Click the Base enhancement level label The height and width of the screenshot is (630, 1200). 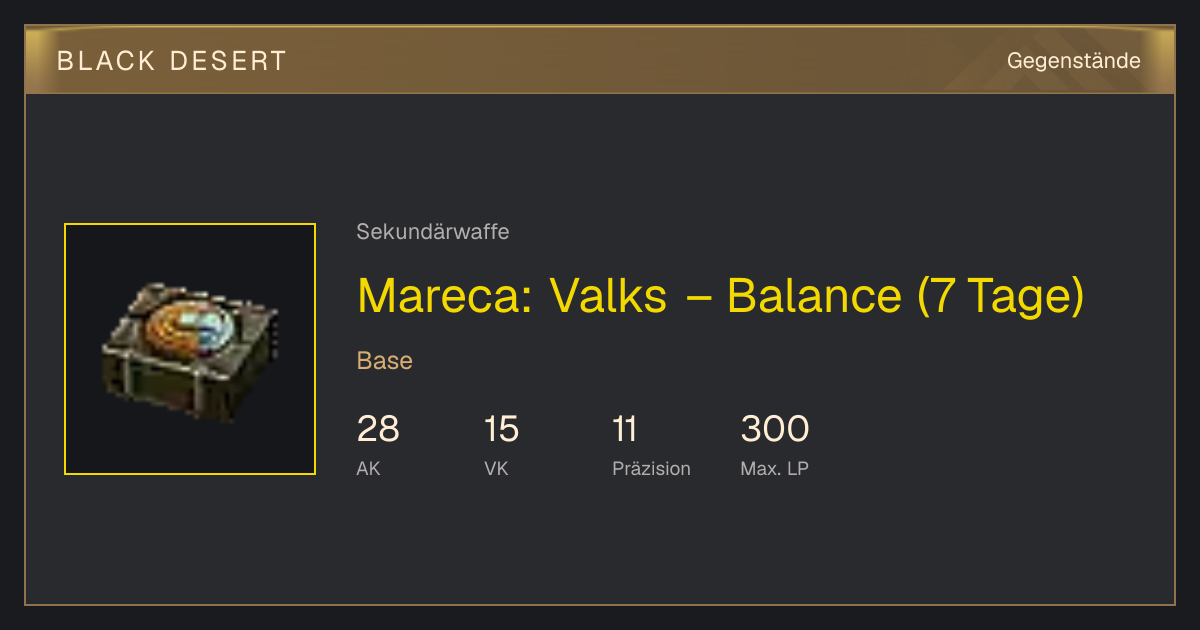(x=385, y=361)
